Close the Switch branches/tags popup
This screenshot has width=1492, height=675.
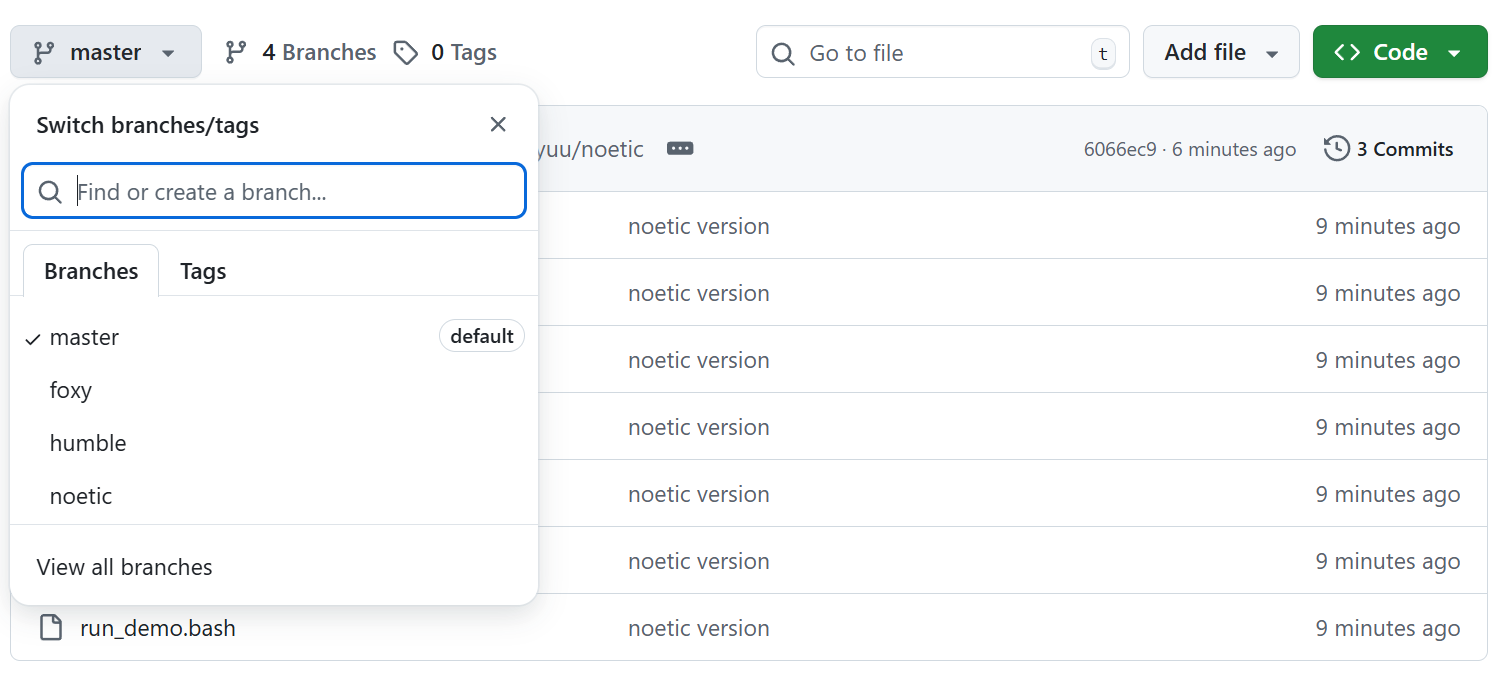click(498, 124)
